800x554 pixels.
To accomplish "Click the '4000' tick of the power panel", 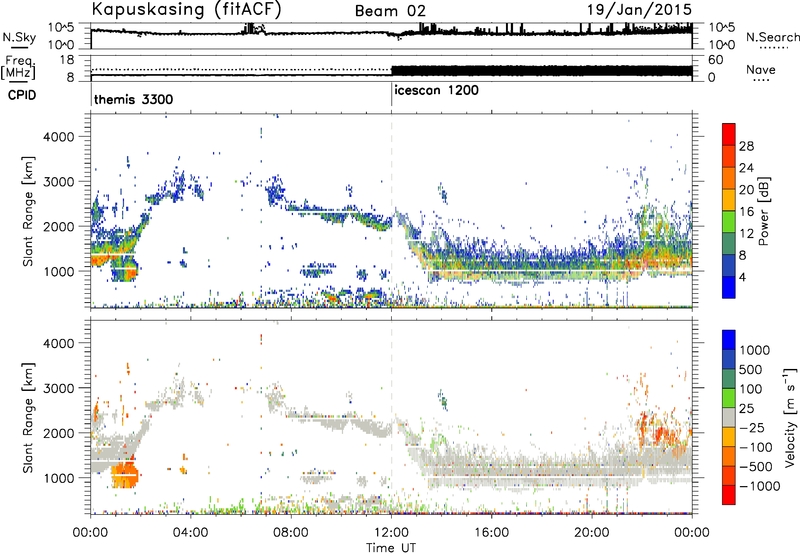I will [x=58, y=137].
